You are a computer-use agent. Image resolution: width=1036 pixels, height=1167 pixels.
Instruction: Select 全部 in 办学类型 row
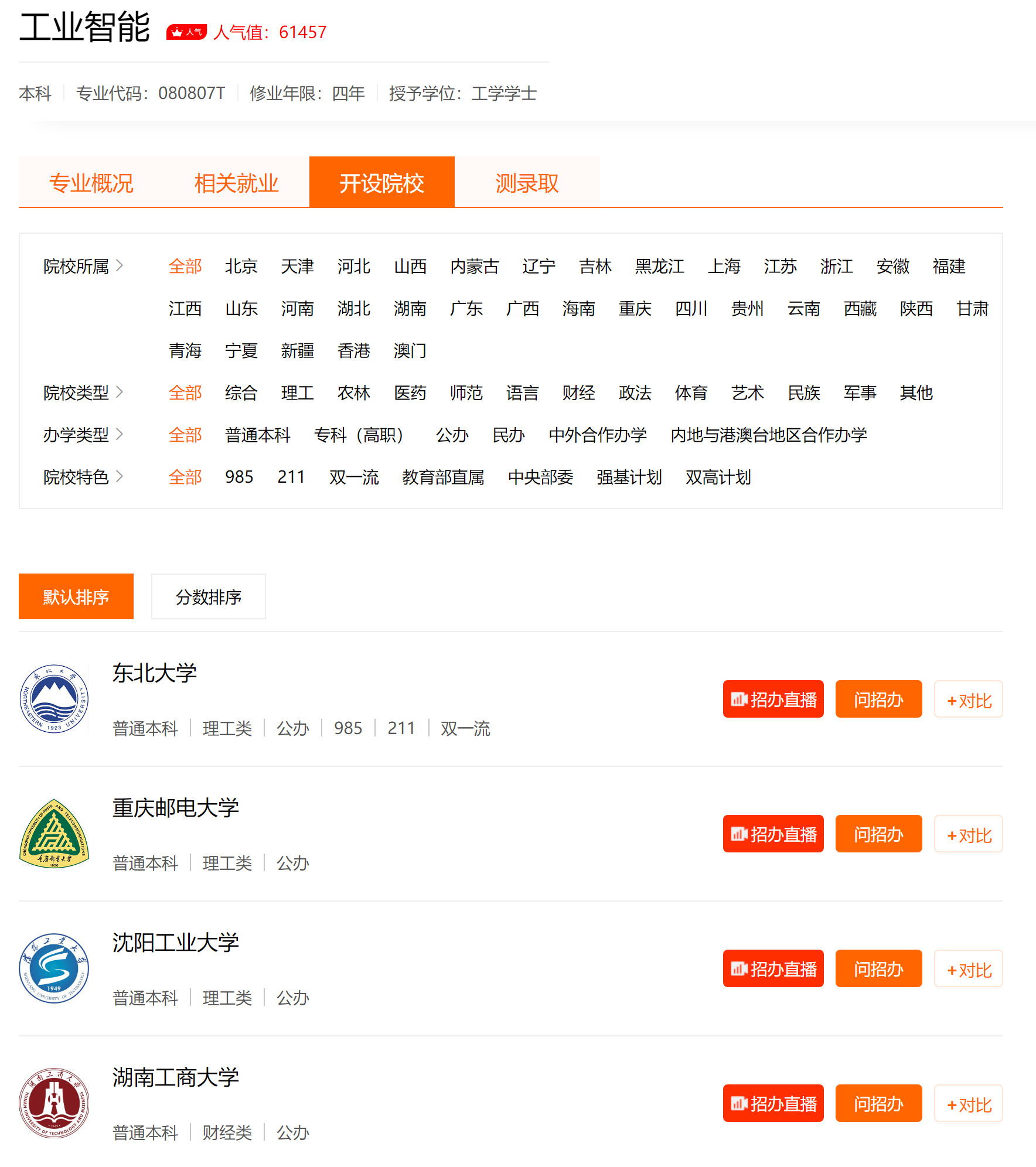point(185,435)
